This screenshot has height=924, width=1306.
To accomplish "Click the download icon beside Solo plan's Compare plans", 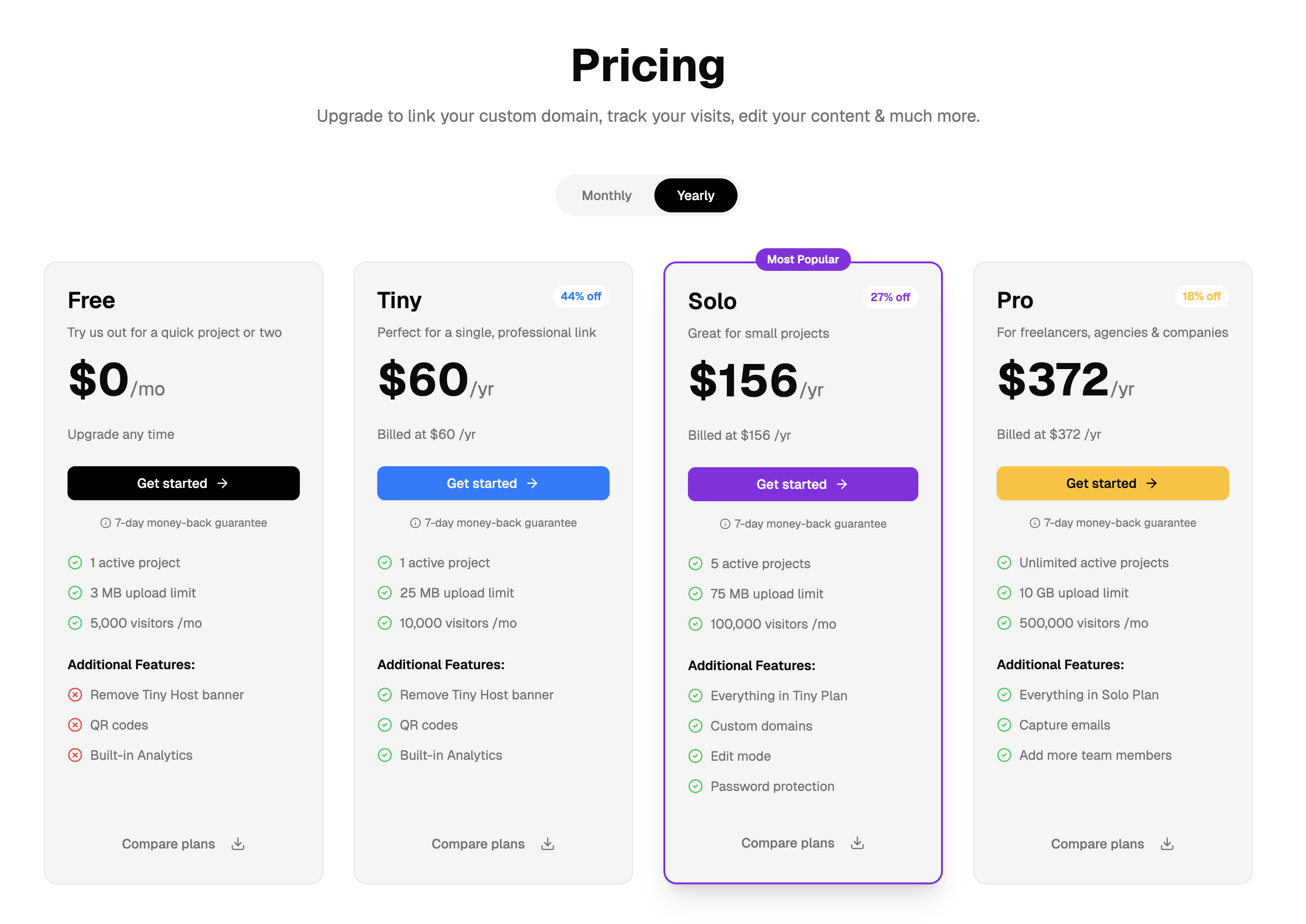I will (x=857, y=843).
